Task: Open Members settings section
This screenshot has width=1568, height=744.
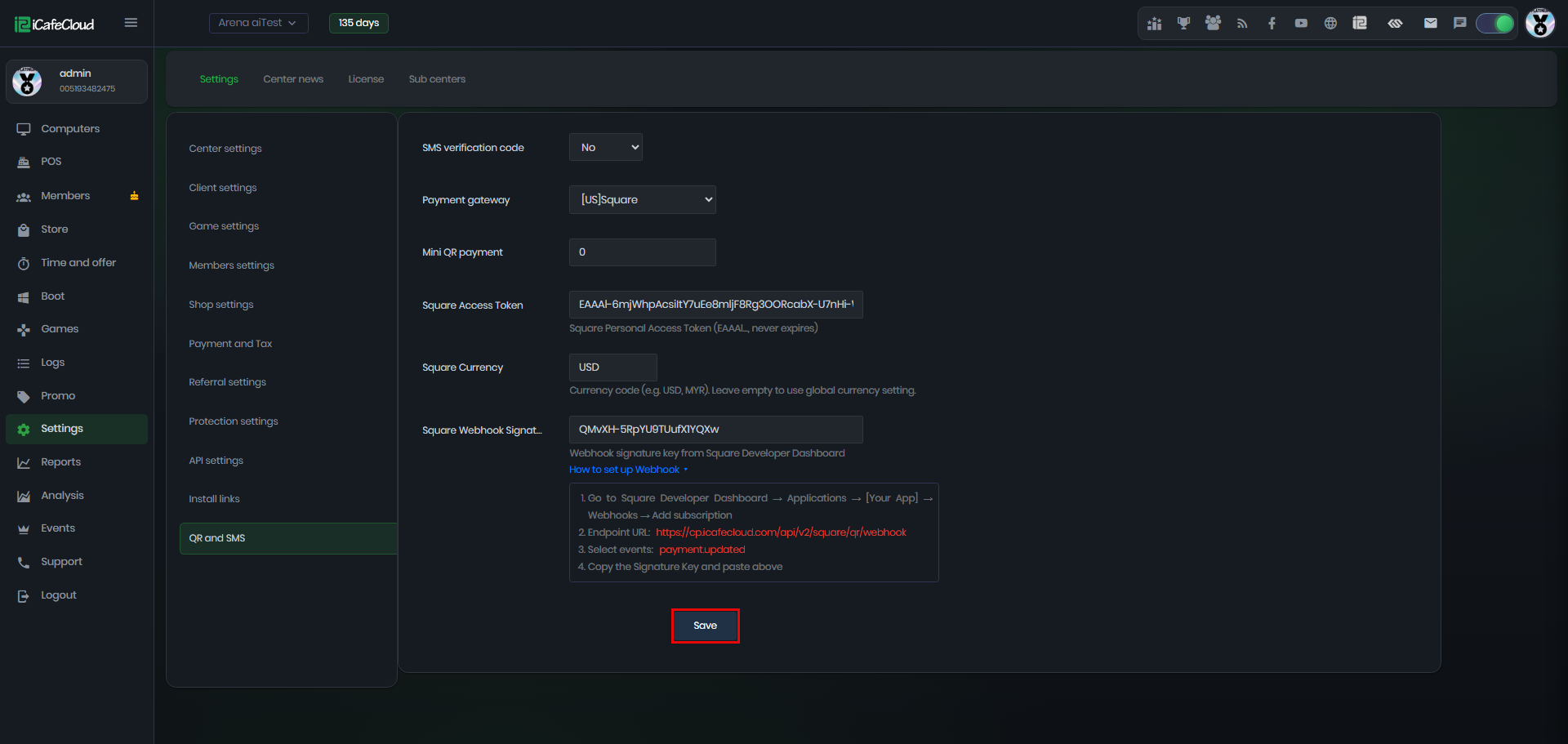Action: 232,265
